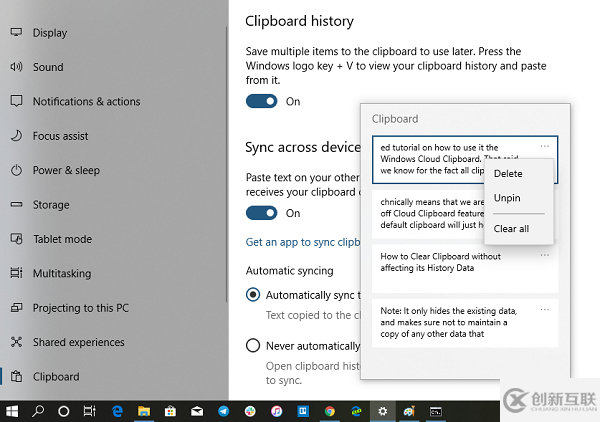This screenshot has height=422, width=600.
Task: Launch Google Chrome from taskbar
Action: 329,412
